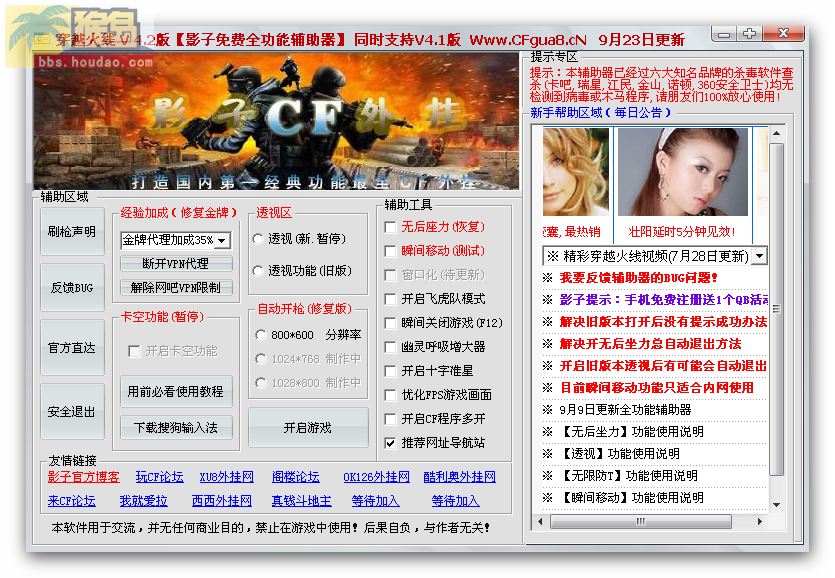Viewport: 835px width, 578px height.
Task: Open 开启旧版本透视后有可能会自动退出 entry
Action: coord(663,365)
